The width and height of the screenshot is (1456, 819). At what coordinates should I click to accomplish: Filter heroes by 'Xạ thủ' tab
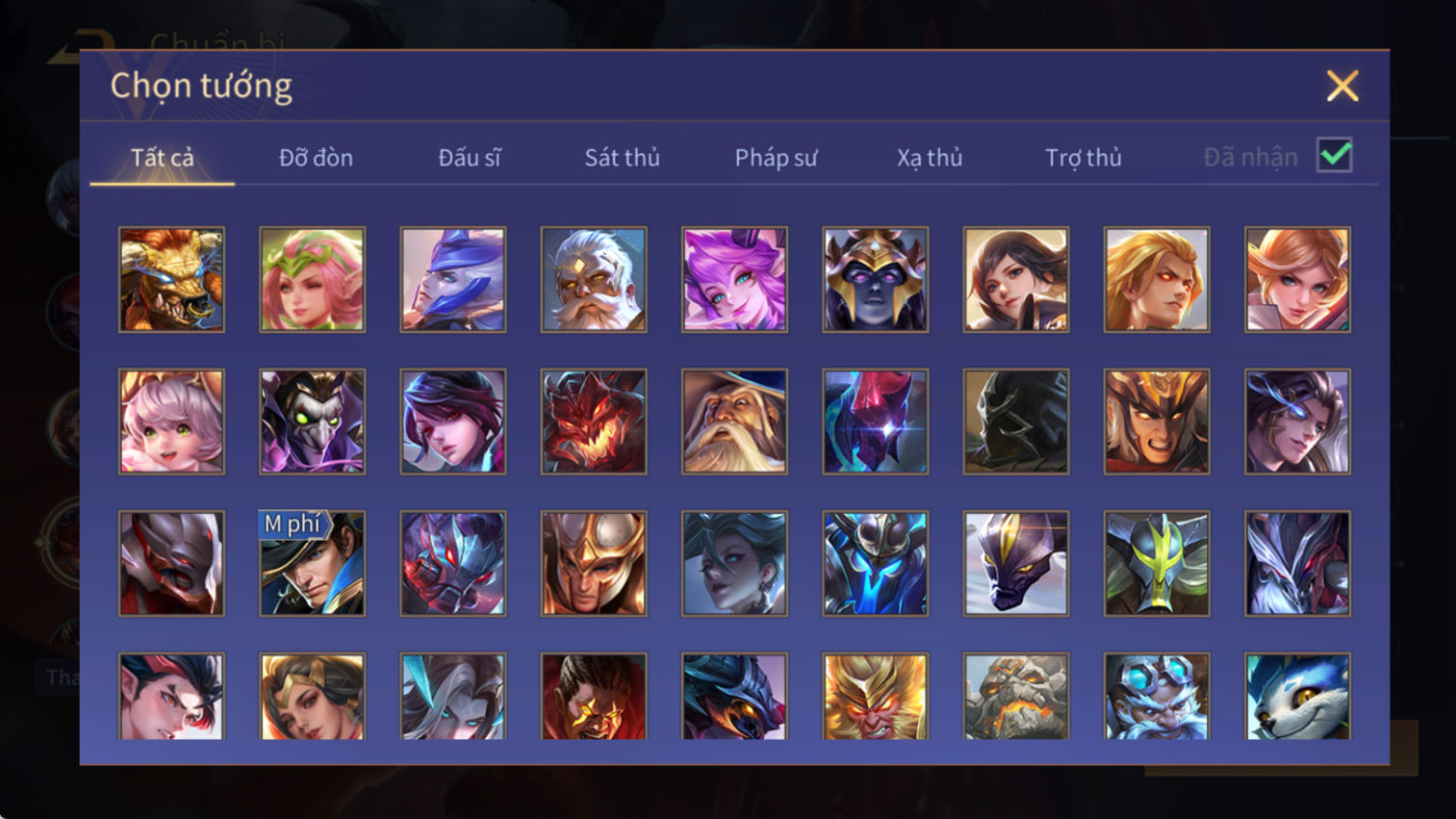point(929,158)
